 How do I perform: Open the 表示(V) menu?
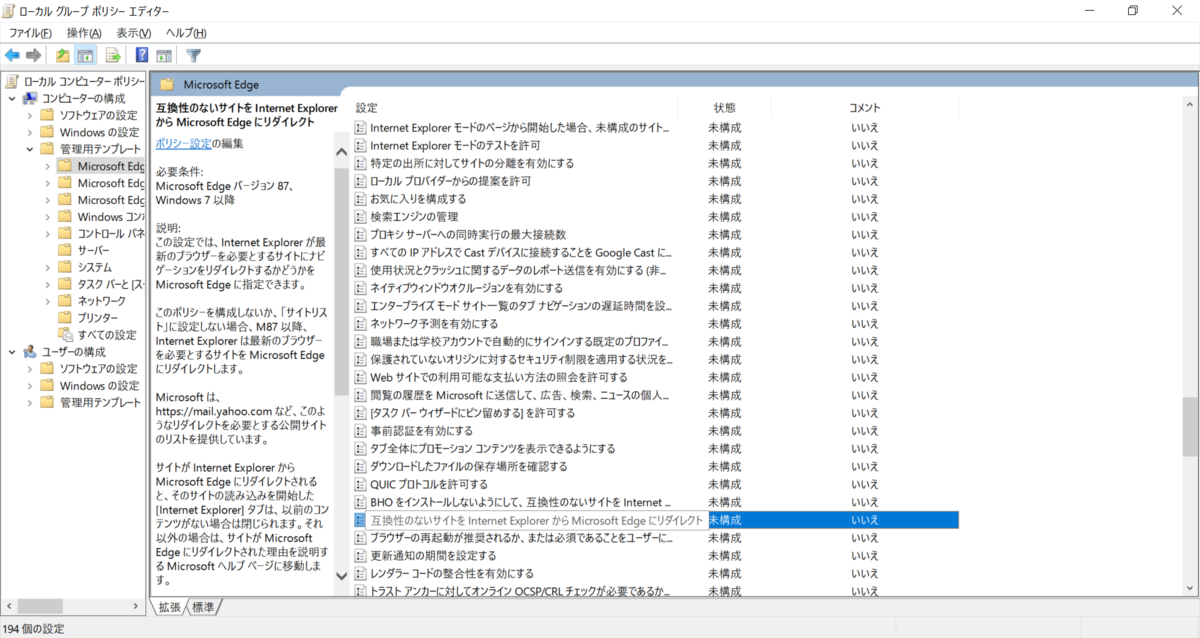(134, 33)
